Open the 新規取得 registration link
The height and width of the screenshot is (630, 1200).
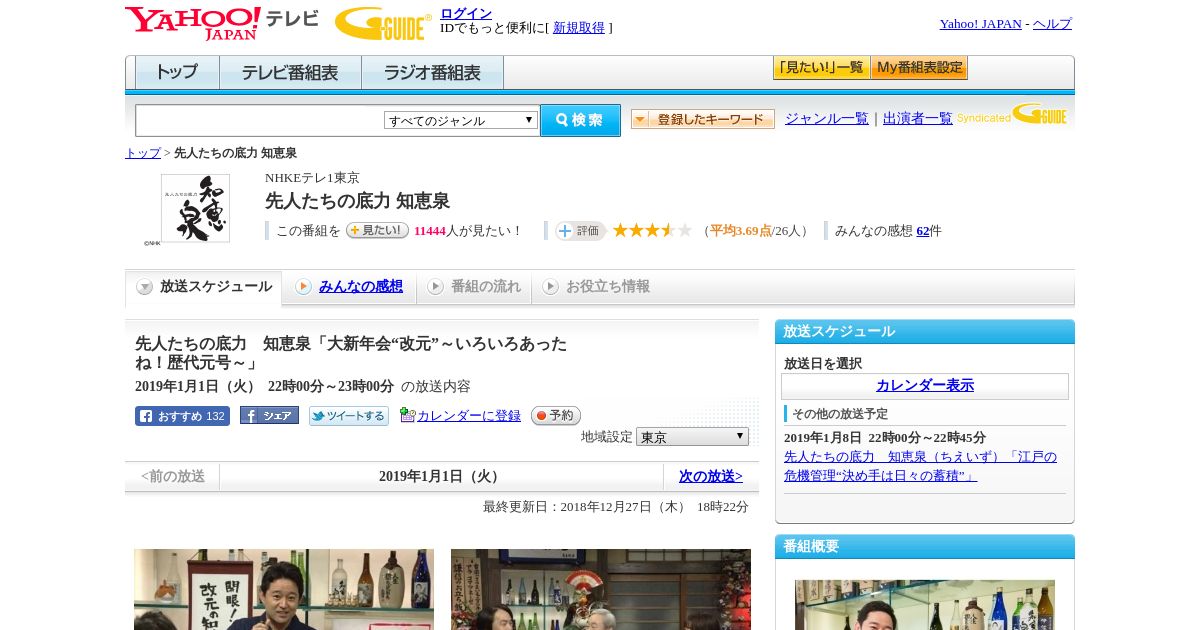click(579, 28)
